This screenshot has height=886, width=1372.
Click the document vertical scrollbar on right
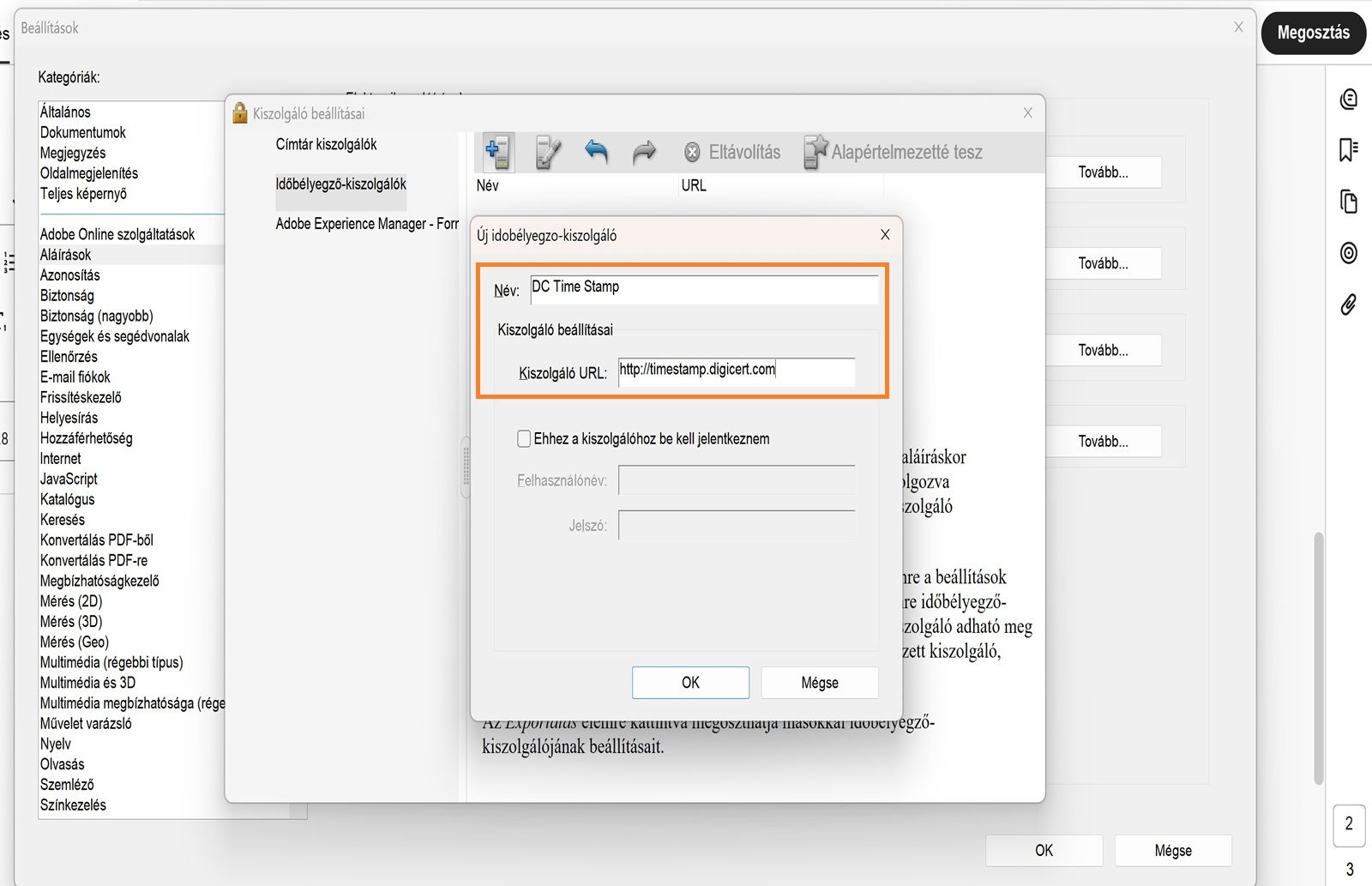point(1319,659)
